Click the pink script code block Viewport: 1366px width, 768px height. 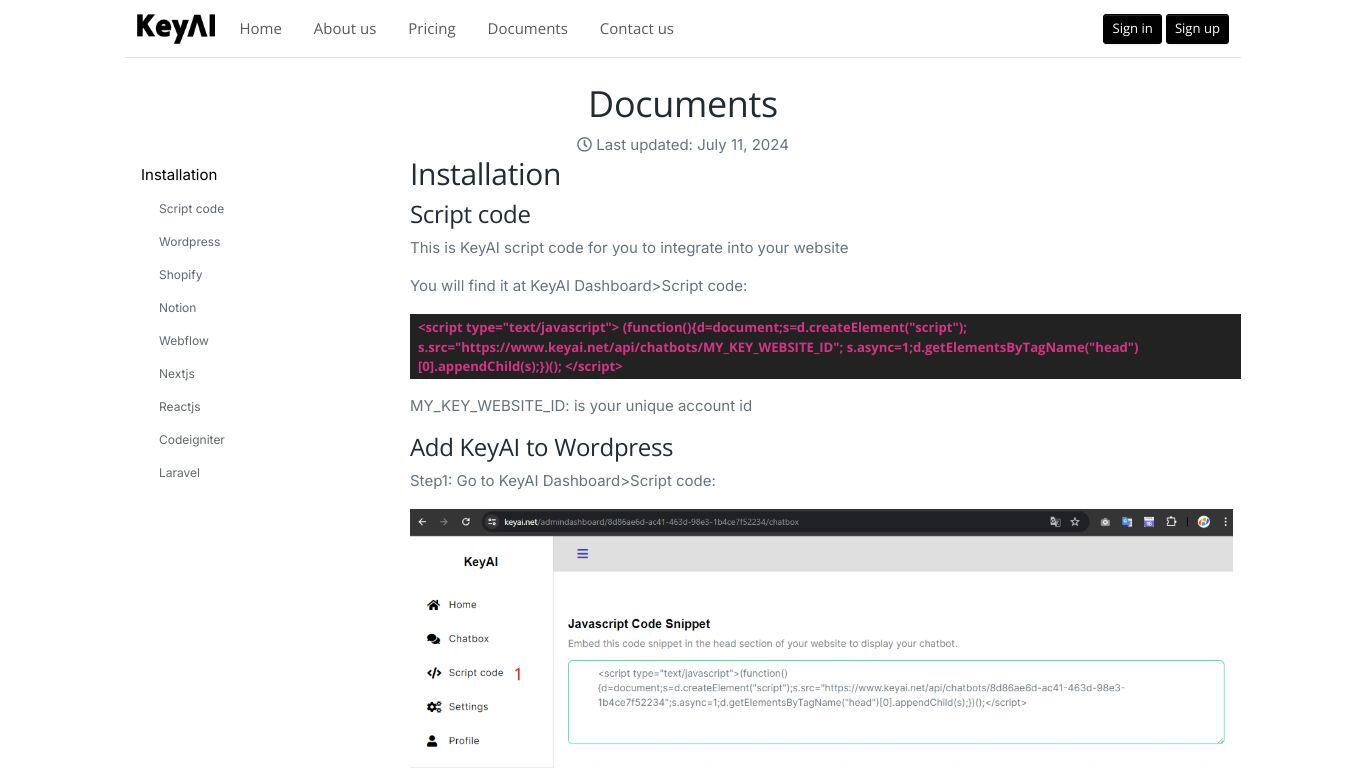coord(825,347)
